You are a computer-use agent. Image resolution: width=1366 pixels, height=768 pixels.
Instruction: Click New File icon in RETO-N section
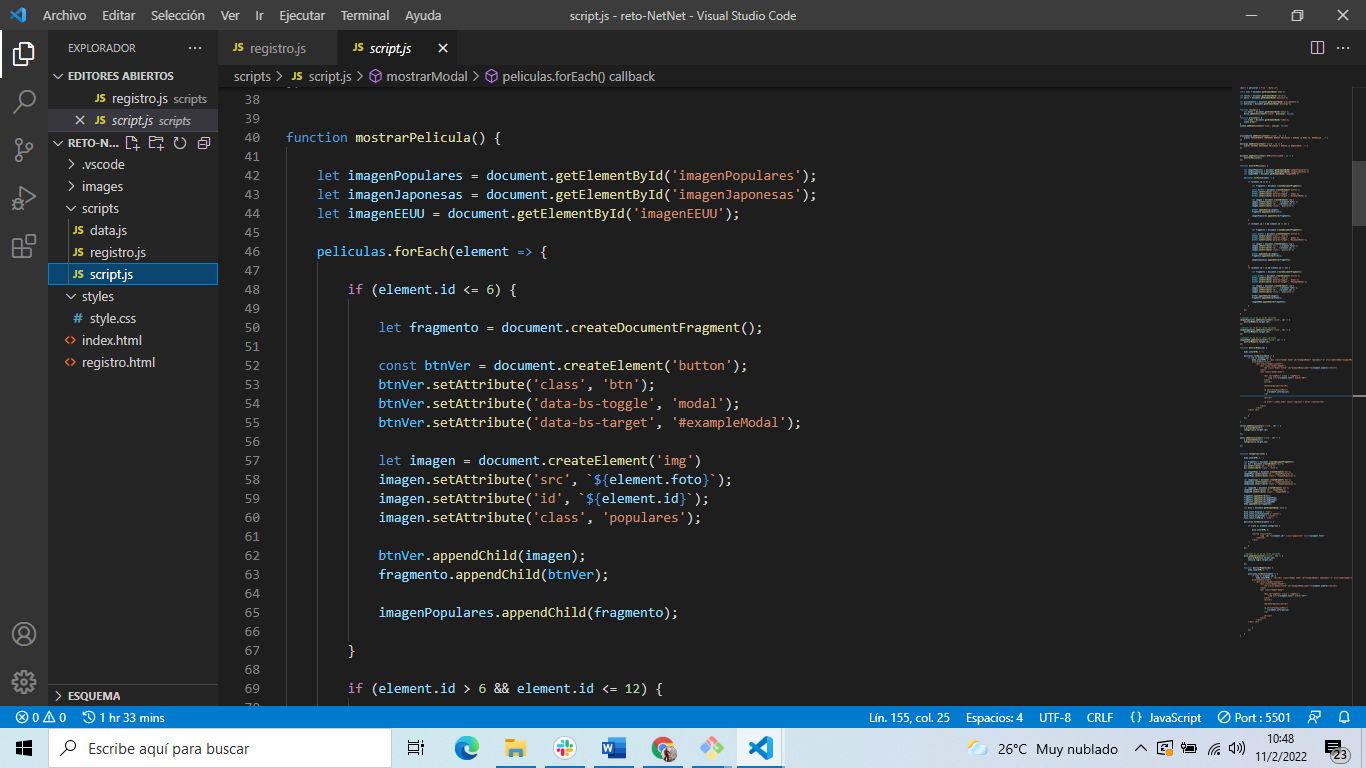tap(132, 143)
